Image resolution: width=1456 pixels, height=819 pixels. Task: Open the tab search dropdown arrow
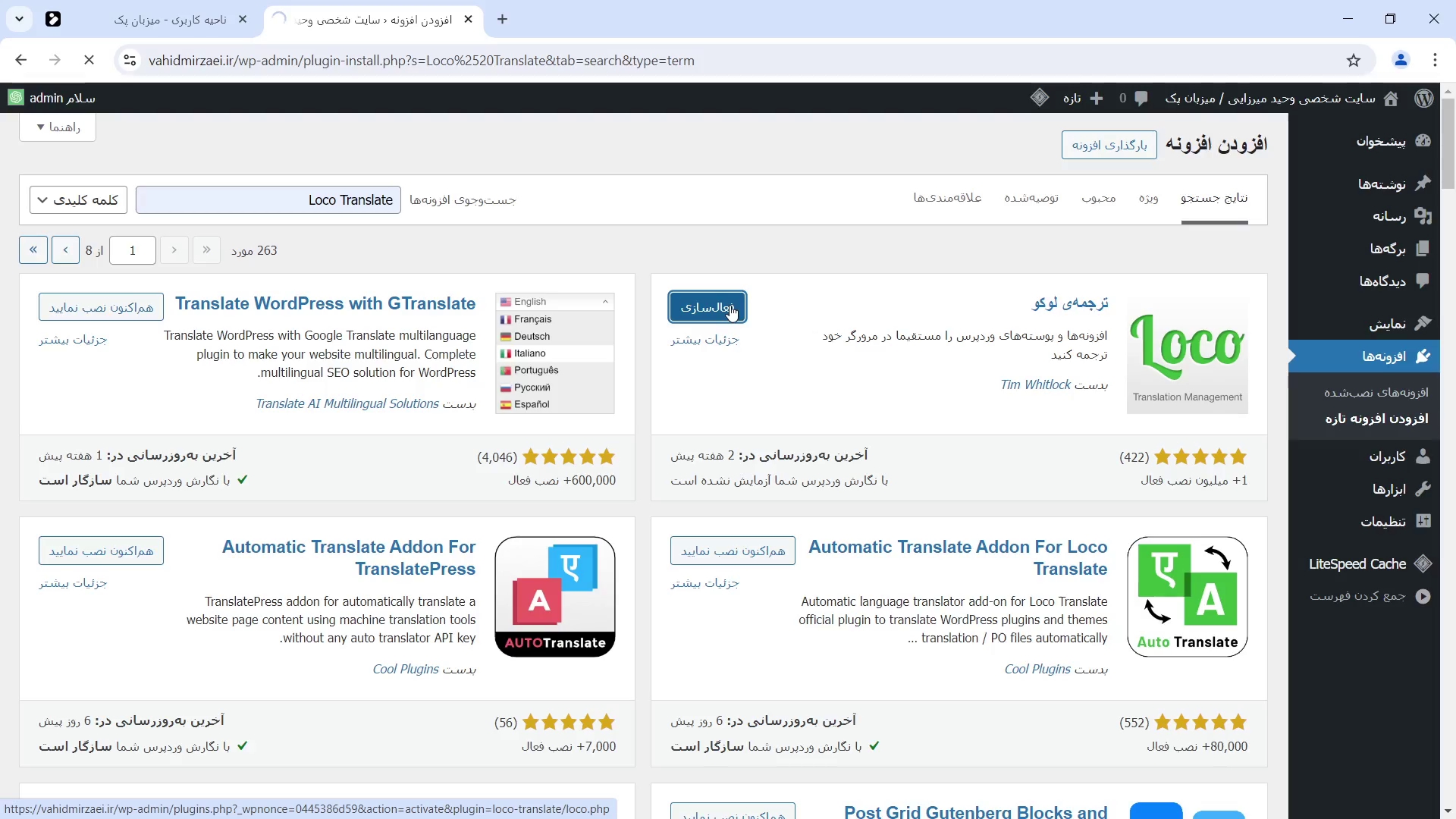click(x=19, y=19)
